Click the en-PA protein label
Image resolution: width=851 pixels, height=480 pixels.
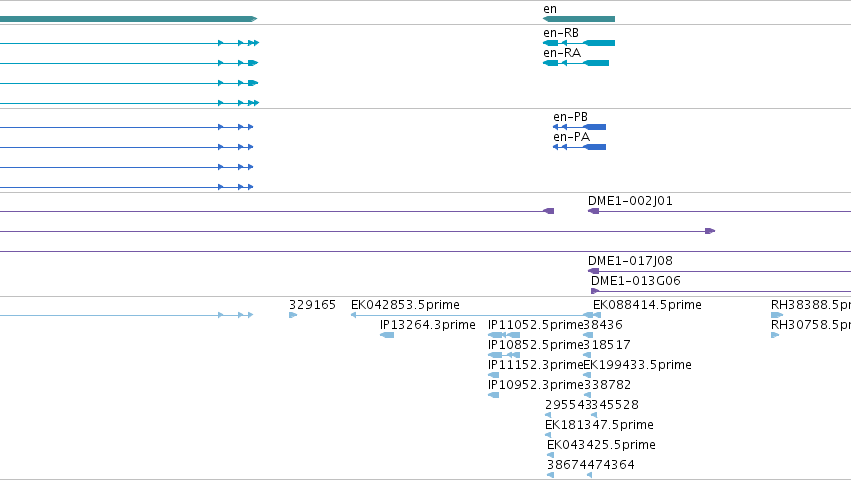571,137
